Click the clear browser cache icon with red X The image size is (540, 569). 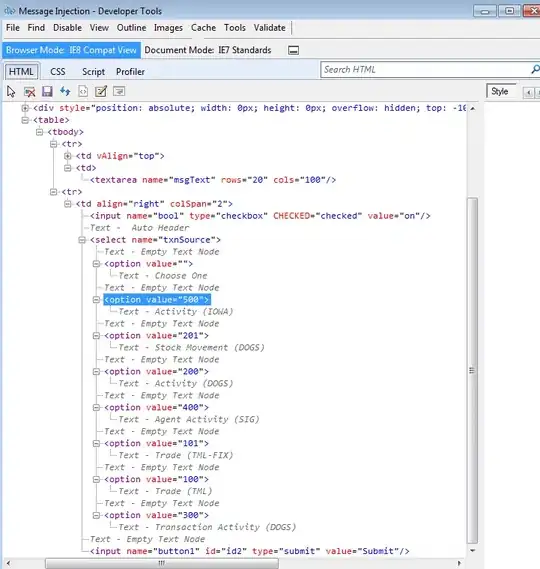29,91
